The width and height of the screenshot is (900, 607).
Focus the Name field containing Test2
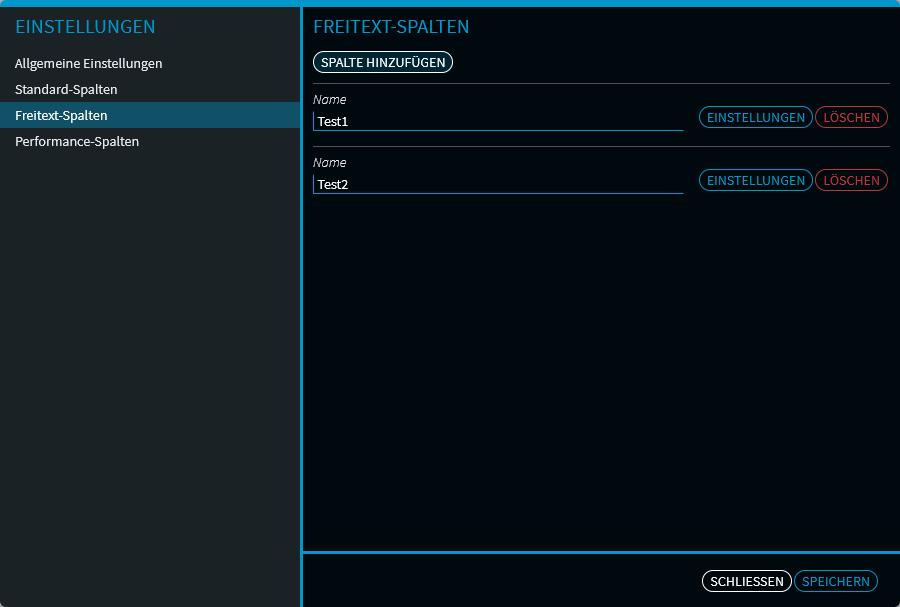point(497,184)
